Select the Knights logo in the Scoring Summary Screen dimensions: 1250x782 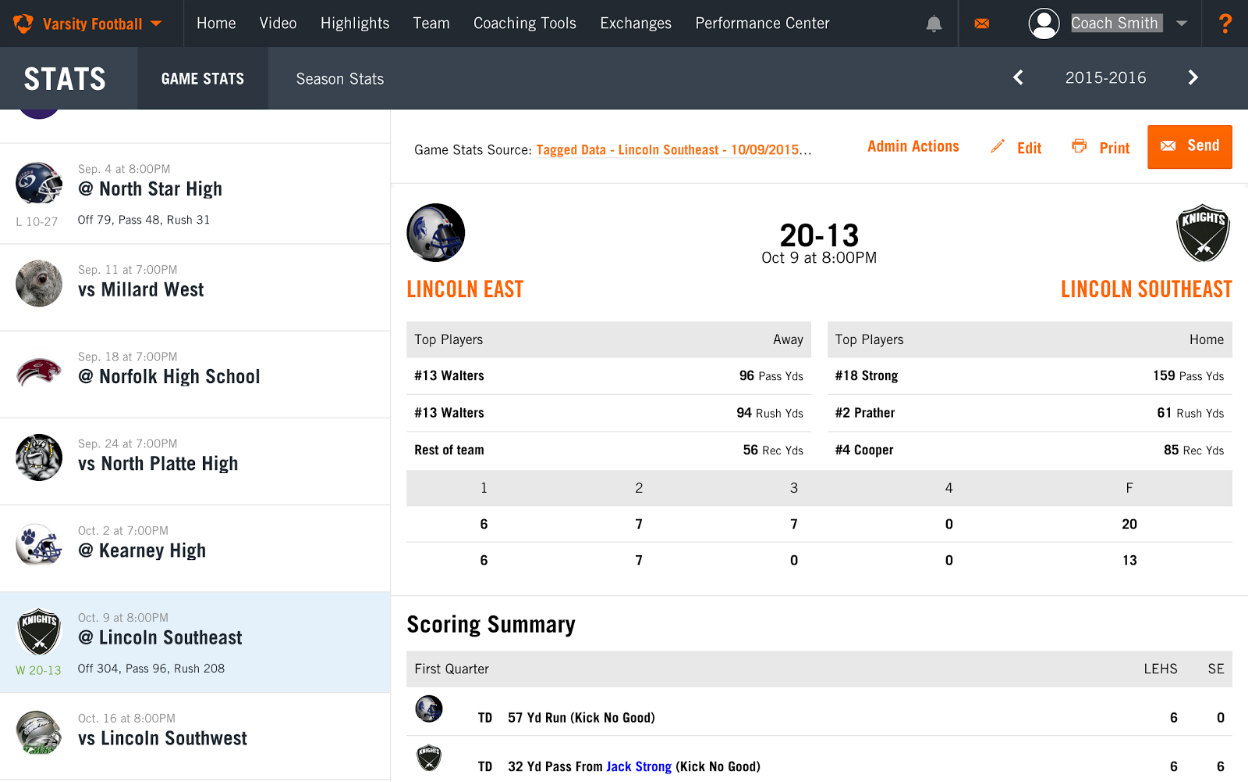click(429, 758)
